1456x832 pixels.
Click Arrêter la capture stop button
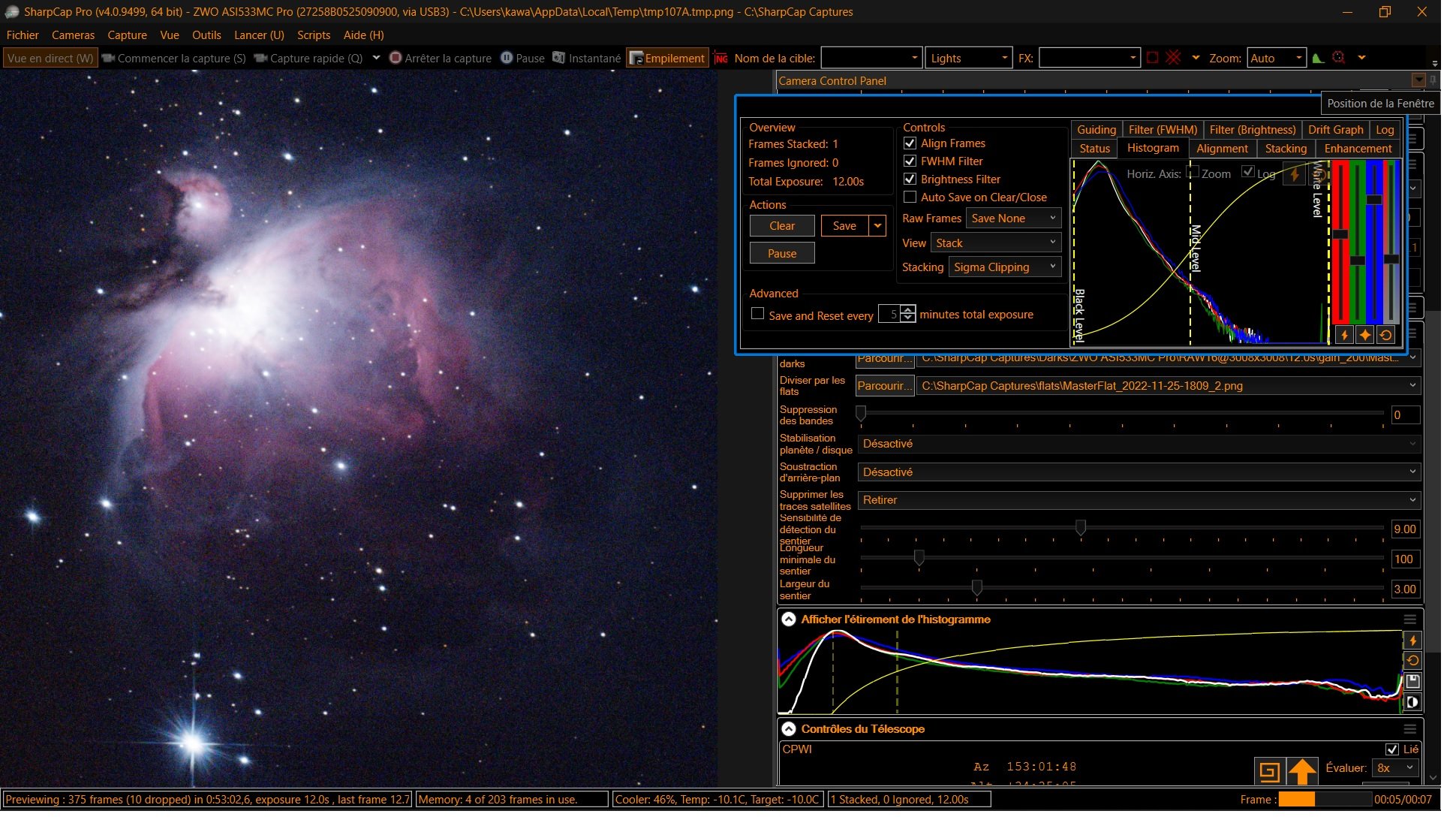(441, 58)
